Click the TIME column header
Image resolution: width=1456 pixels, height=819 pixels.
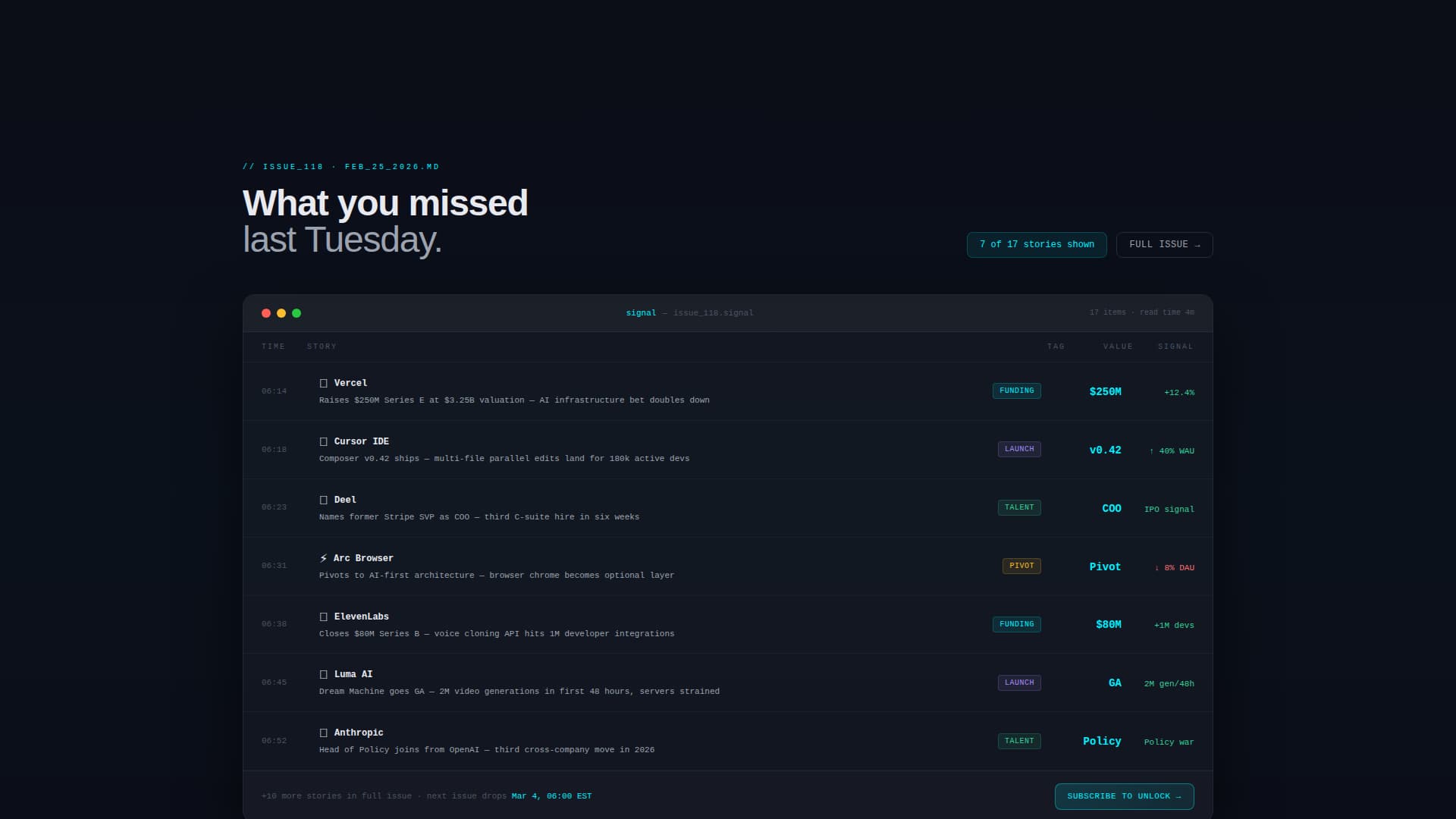273,347
